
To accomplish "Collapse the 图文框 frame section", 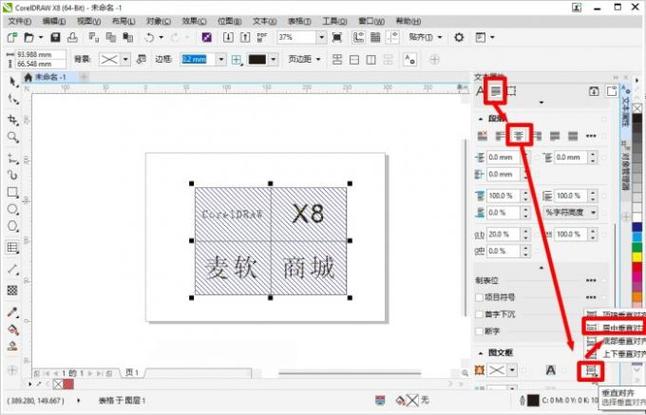I will (x=480, y=353).
